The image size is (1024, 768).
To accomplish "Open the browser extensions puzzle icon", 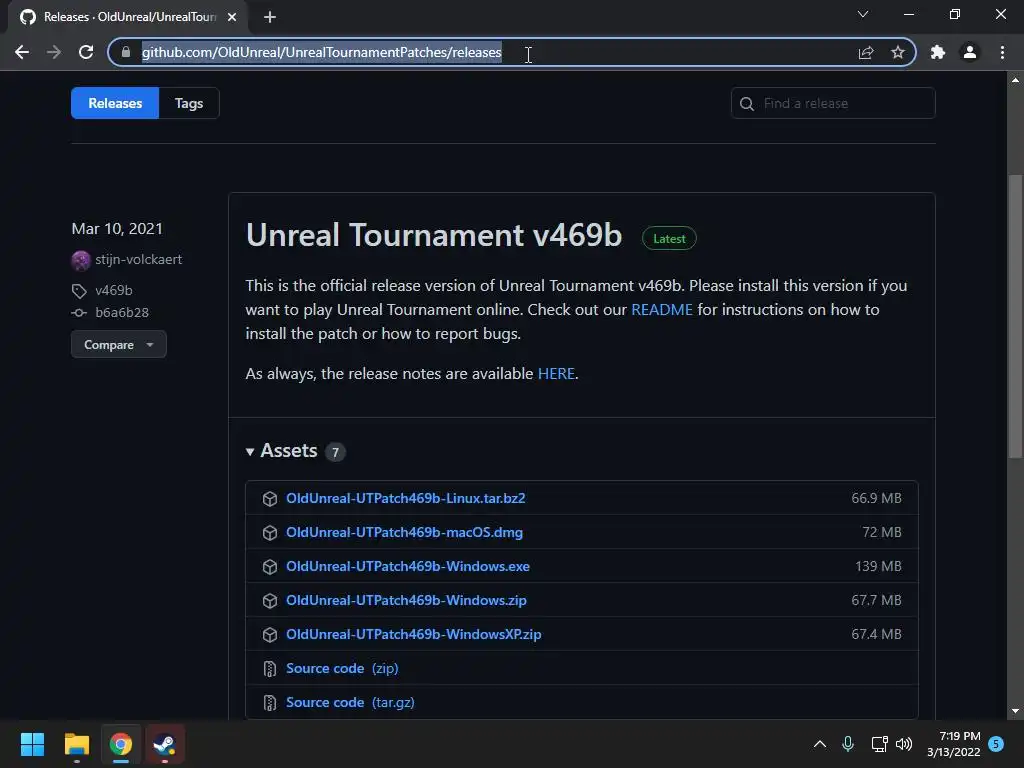I will coord(938,52).
